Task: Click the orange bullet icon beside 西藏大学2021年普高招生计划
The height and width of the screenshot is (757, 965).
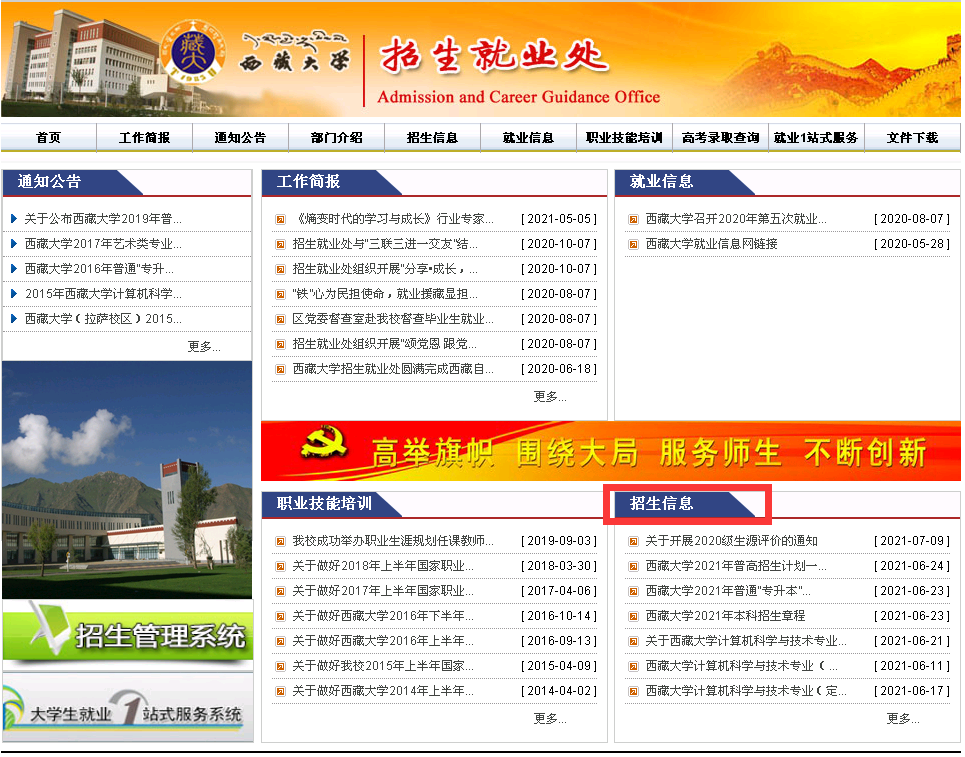Action: pyautogui.click(x=633, y=566)
